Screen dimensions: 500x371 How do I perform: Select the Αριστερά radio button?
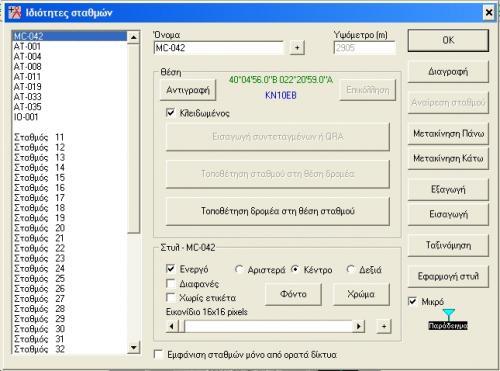coord(239,269)
